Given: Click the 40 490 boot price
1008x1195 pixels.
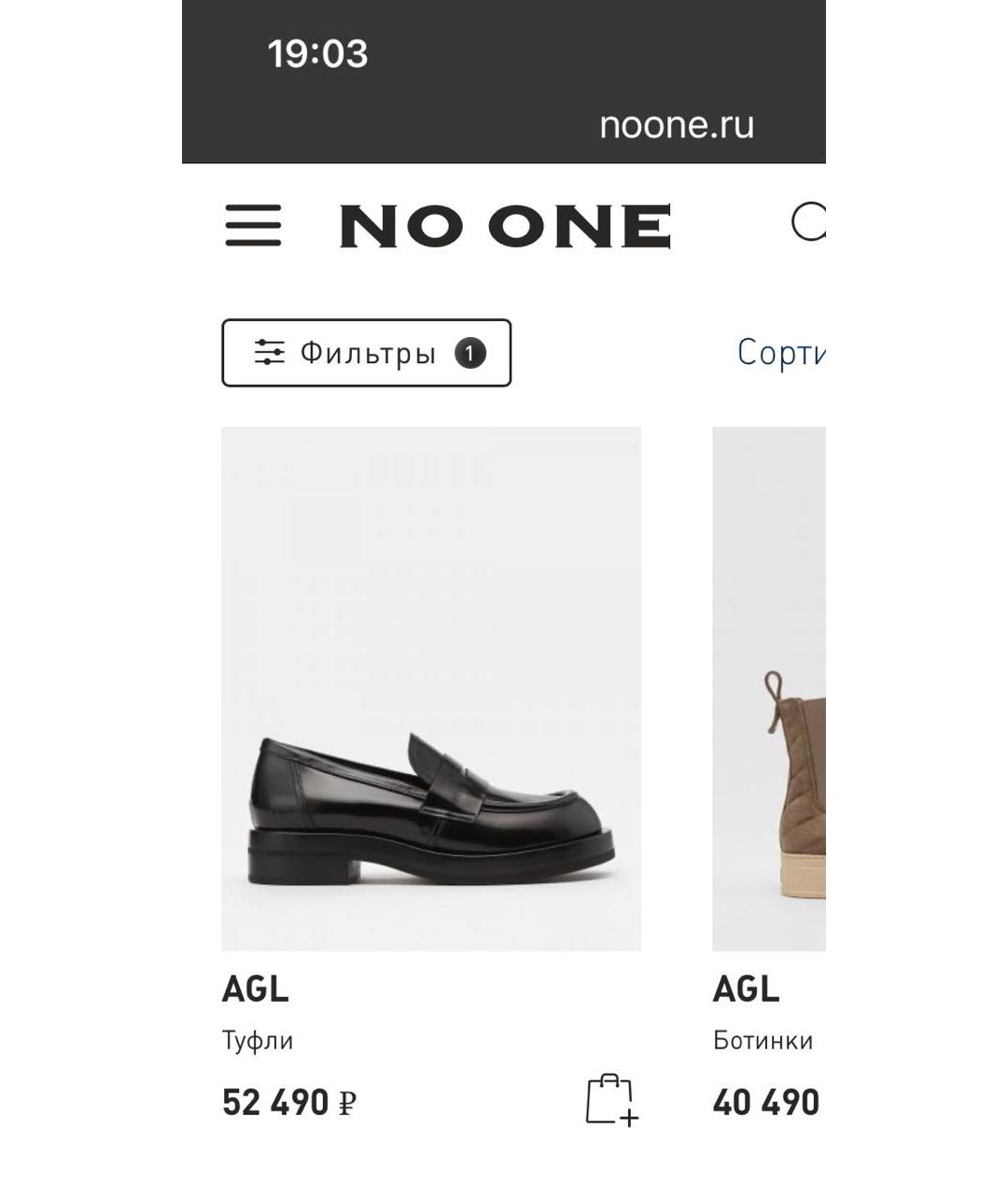Looking at the screenshot, I should [765, 1103].
